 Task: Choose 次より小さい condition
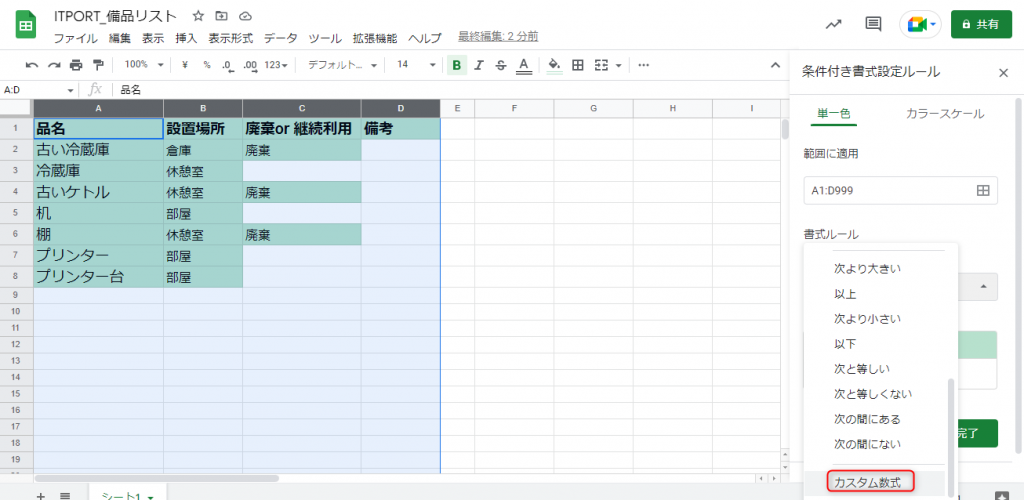point(867,319)
